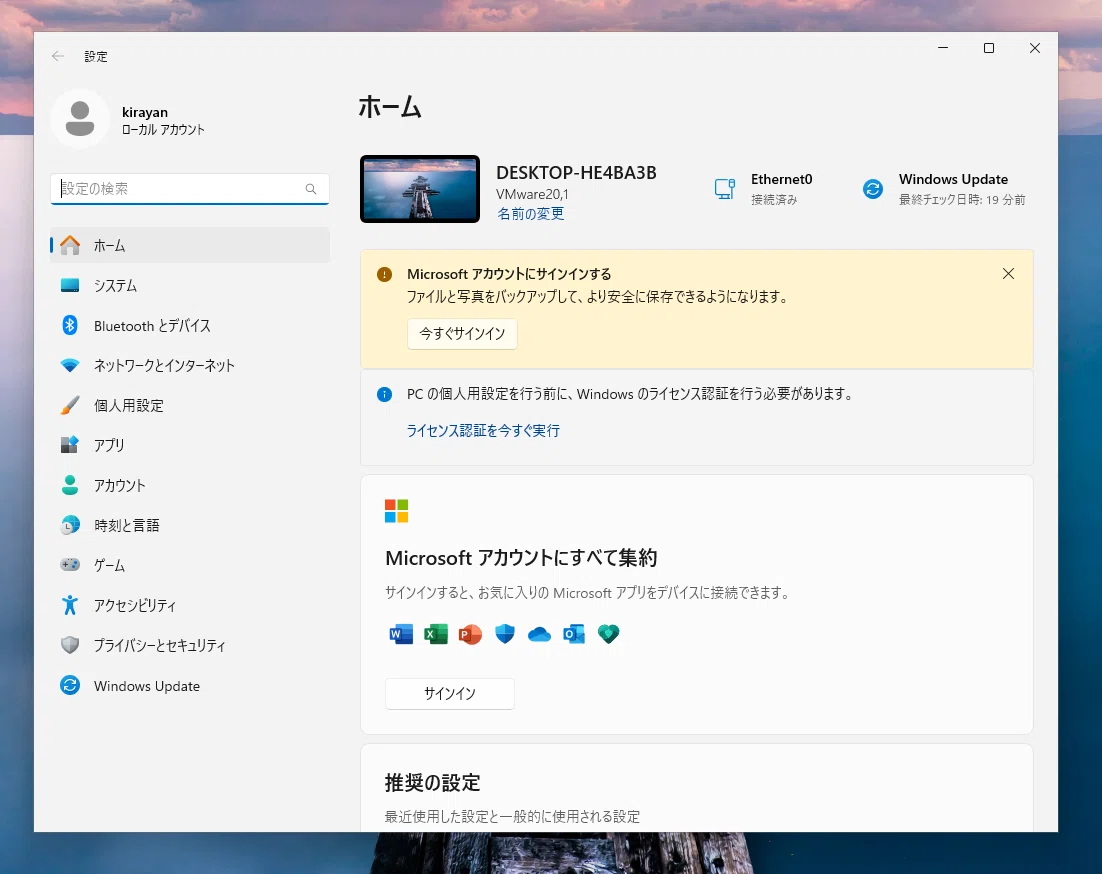Click the アクセシビリティ figure icon
This screenshot has height=874, width=1102.
pos(70,605)
